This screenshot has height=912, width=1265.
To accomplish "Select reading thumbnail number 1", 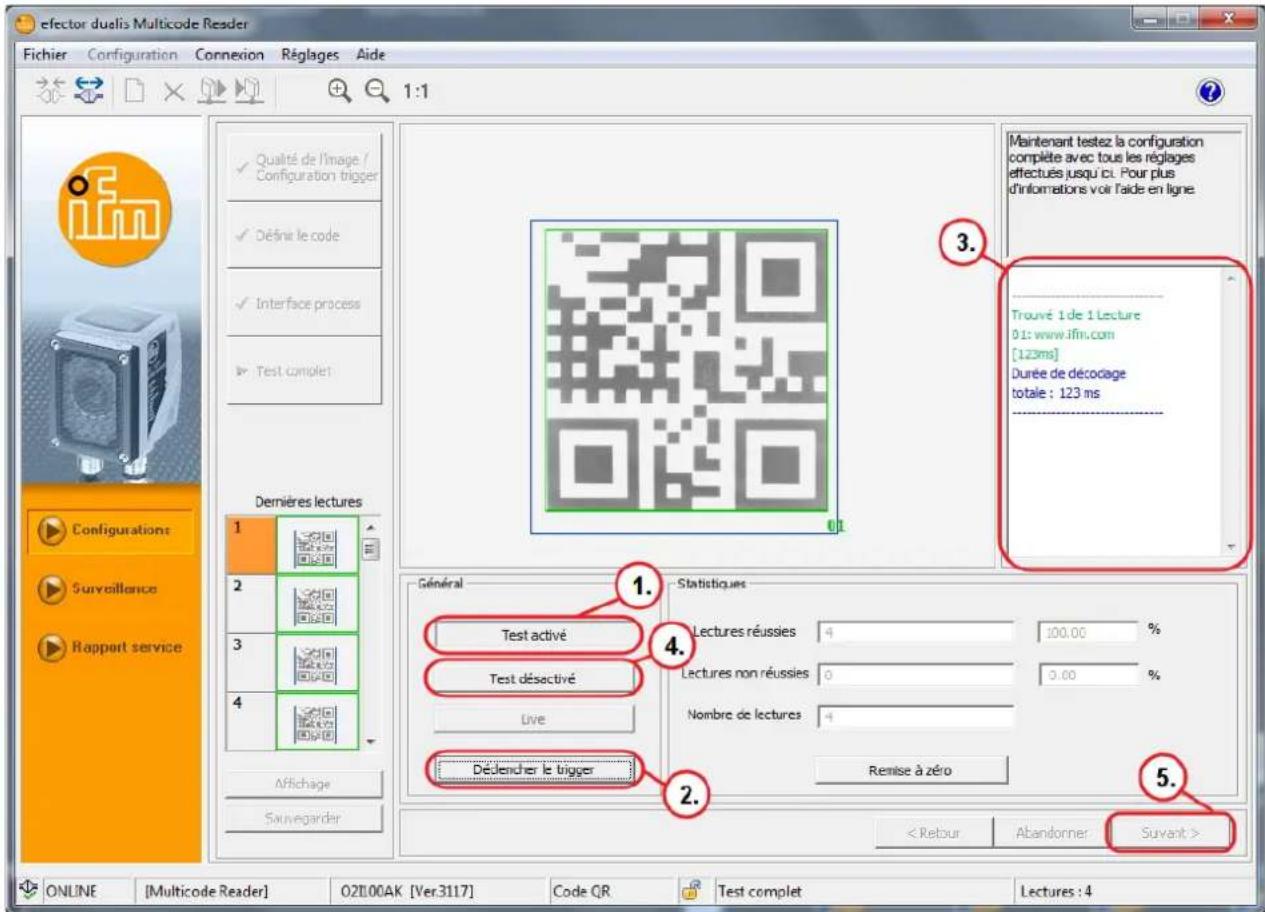I will (x=317, y=545).
